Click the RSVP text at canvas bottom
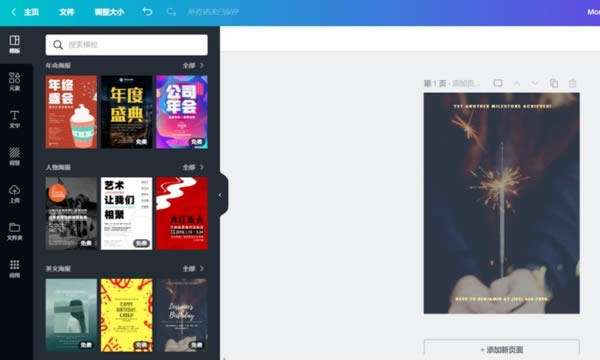The image size is (600, 360). (x=502, y=299)
